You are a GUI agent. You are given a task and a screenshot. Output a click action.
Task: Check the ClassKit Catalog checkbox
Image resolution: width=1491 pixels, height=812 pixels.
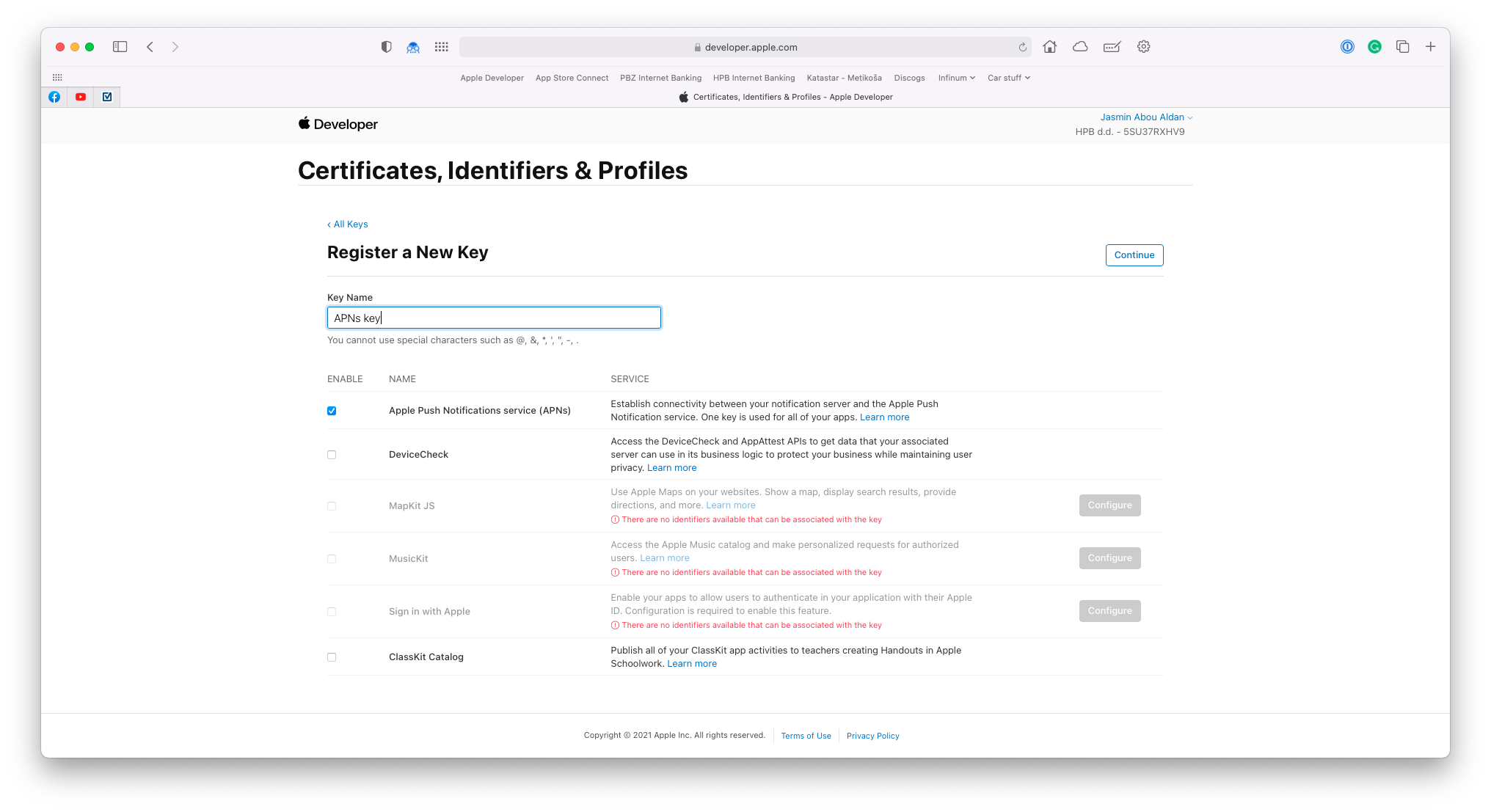coord(331,656)
